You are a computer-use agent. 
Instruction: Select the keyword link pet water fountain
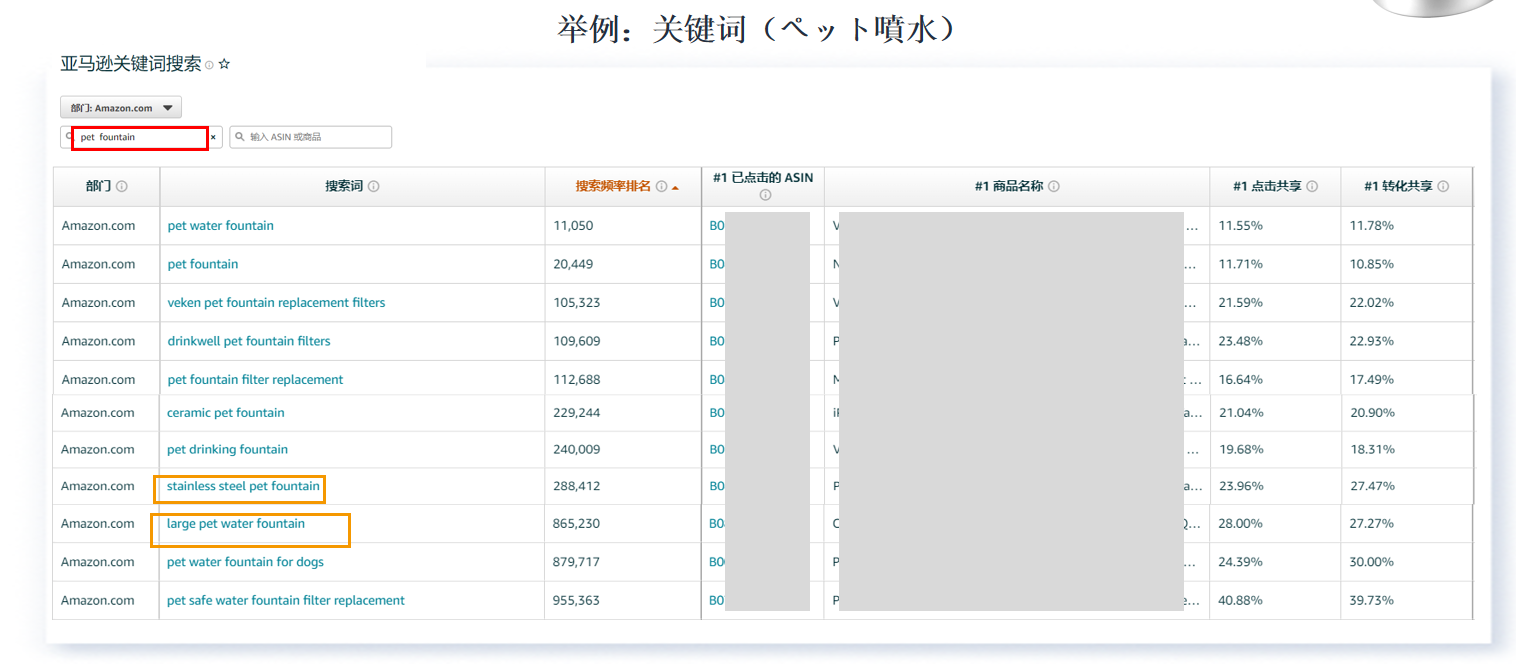click(x=220, y=225)
